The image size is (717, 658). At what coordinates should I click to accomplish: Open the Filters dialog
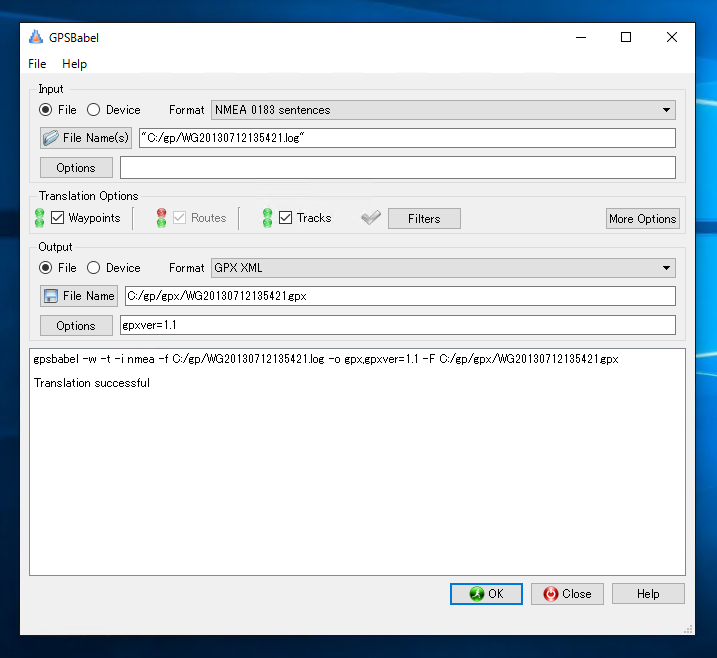424,219
